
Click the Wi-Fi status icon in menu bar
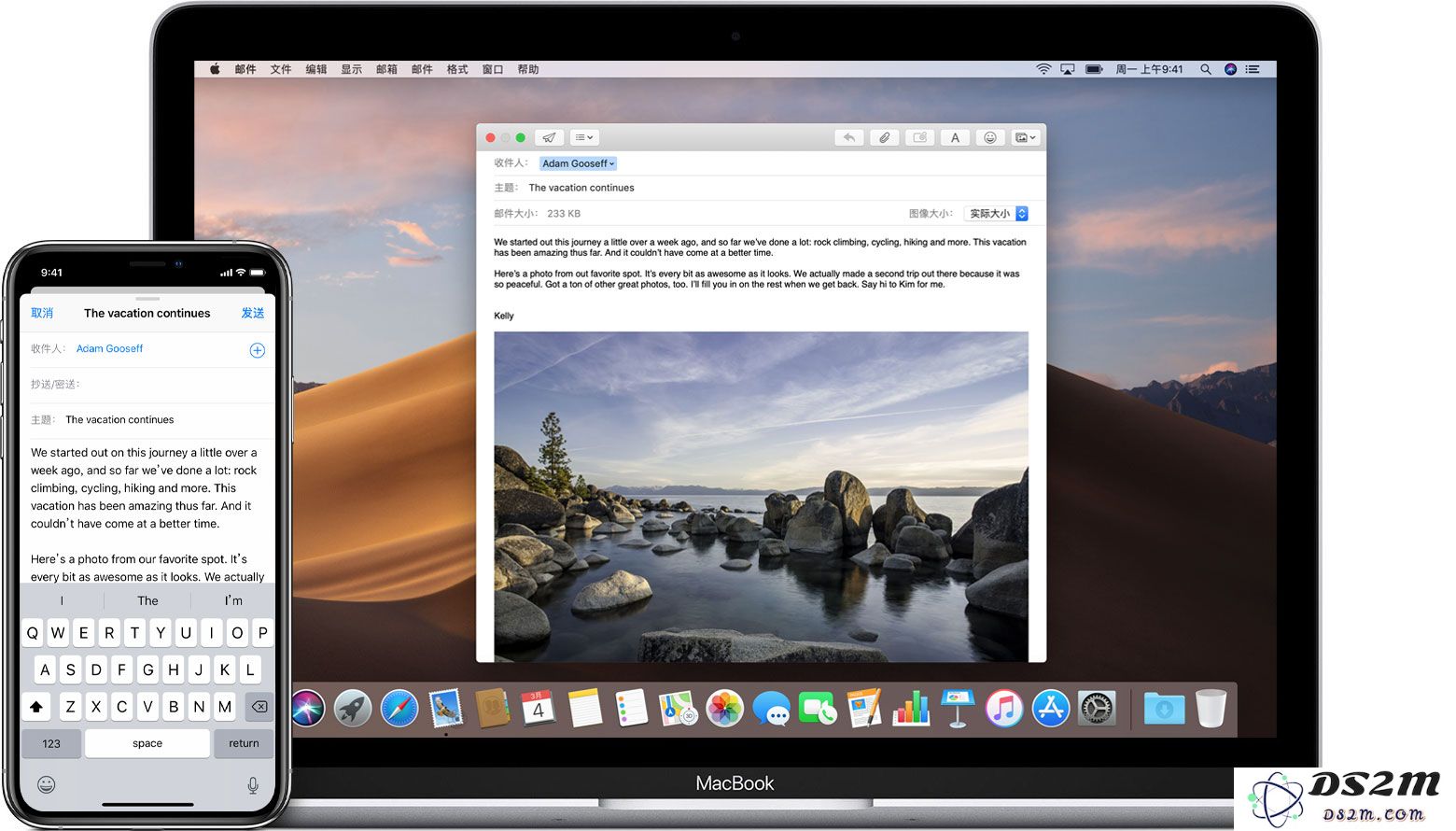click(x=1043, y=69)
